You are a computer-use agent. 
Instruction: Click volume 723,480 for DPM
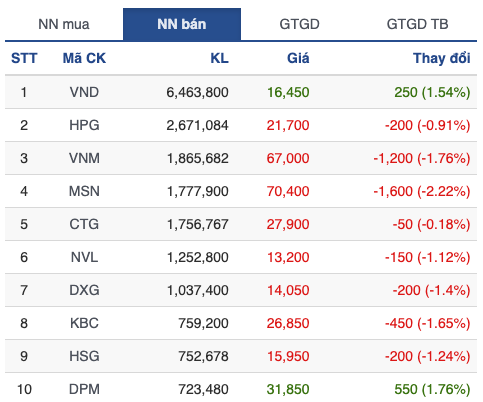(x=203, y=389)
